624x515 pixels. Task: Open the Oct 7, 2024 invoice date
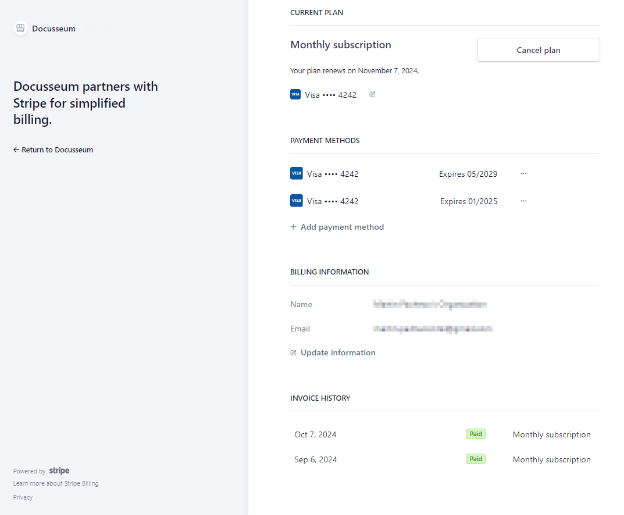pyautogui.click(x=315, y=435)
